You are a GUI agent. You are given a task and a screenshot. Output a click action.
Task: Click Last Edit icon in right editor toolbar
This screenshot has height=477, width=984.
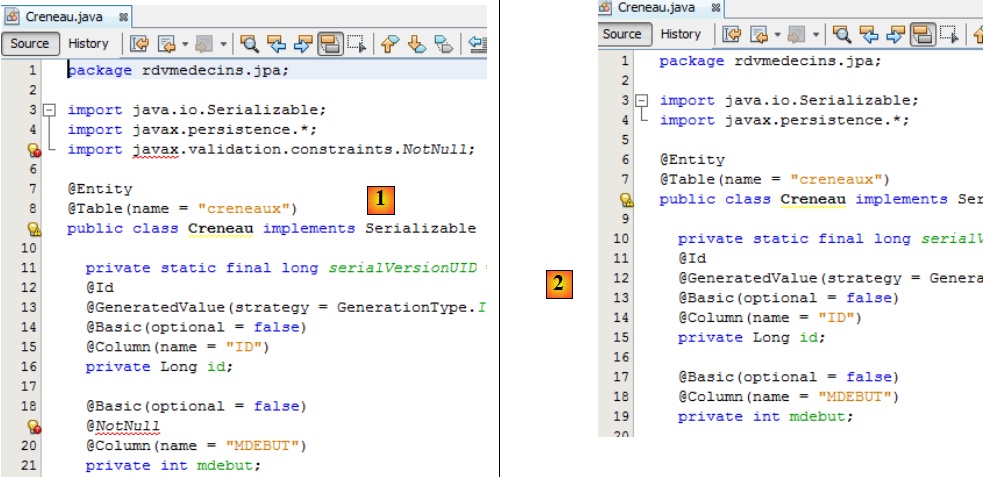click(x=731, y=35)
